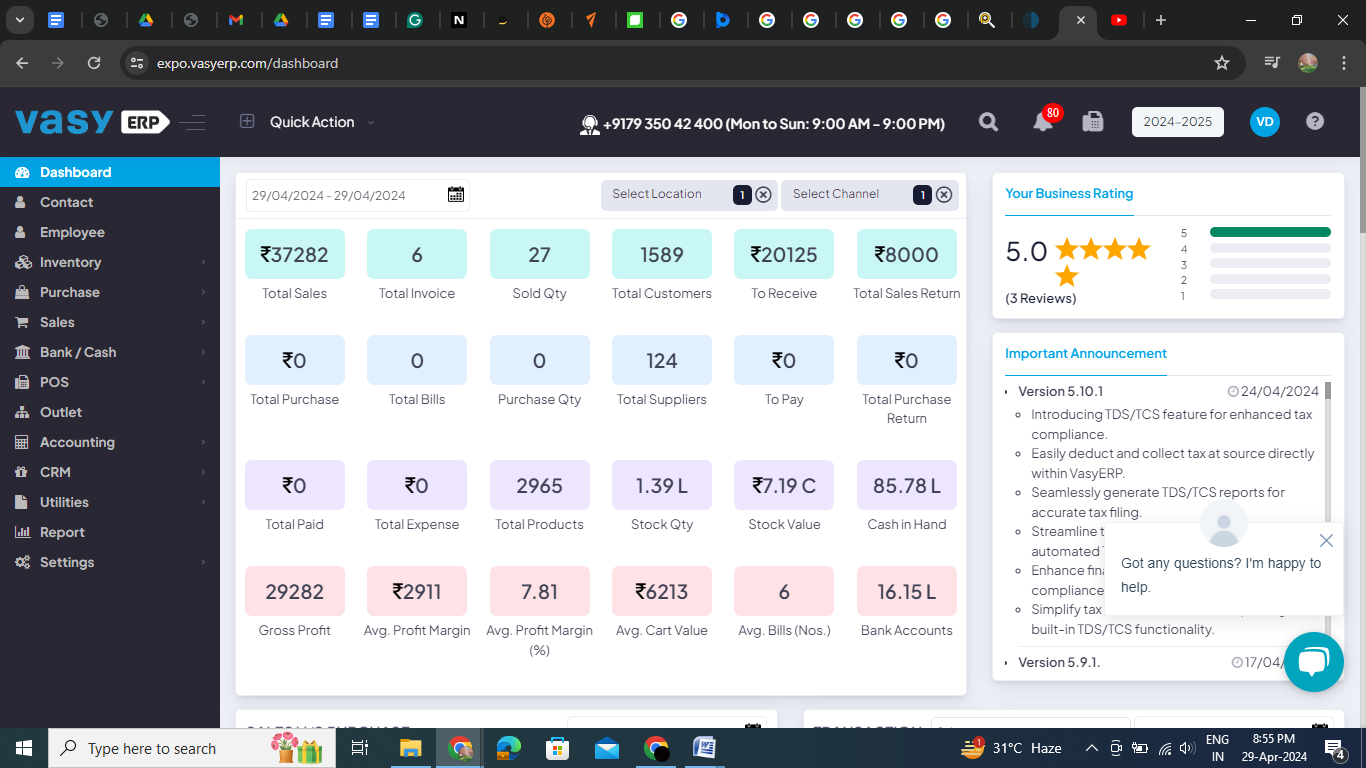Viewport: 1366px width, 768px height.
Task: Open Outlet page from sidebar
Action: 110,412
